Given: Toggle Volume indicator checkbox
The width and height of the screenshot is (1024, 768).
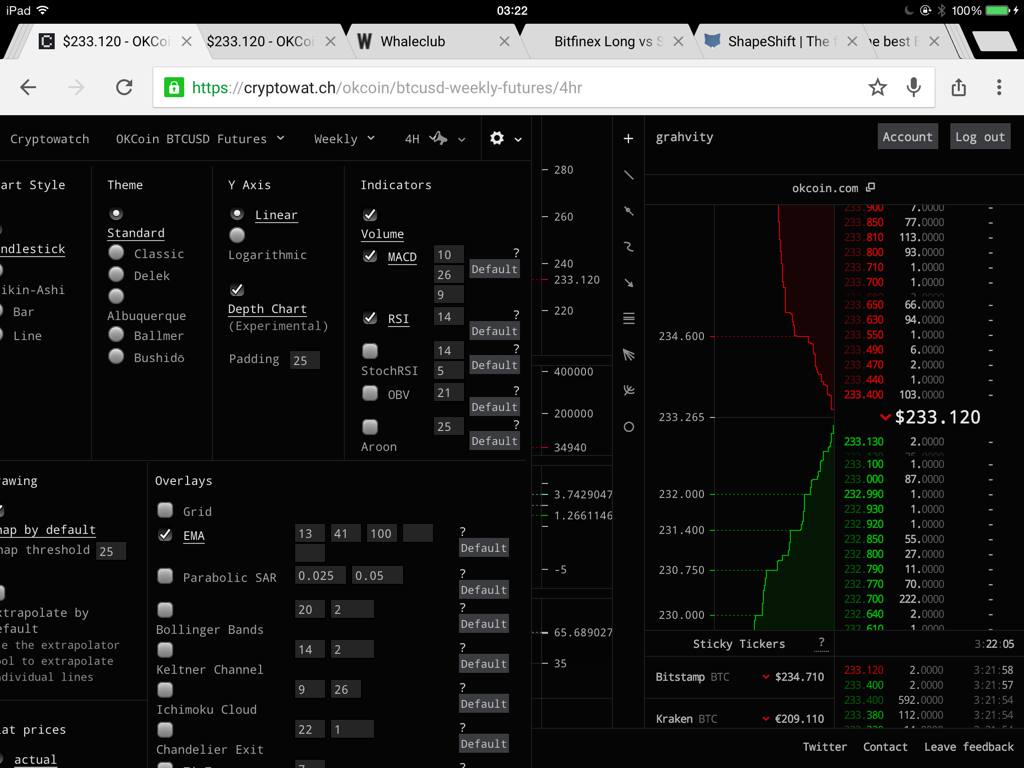Looking at the screenshot, I should point(370,214).
